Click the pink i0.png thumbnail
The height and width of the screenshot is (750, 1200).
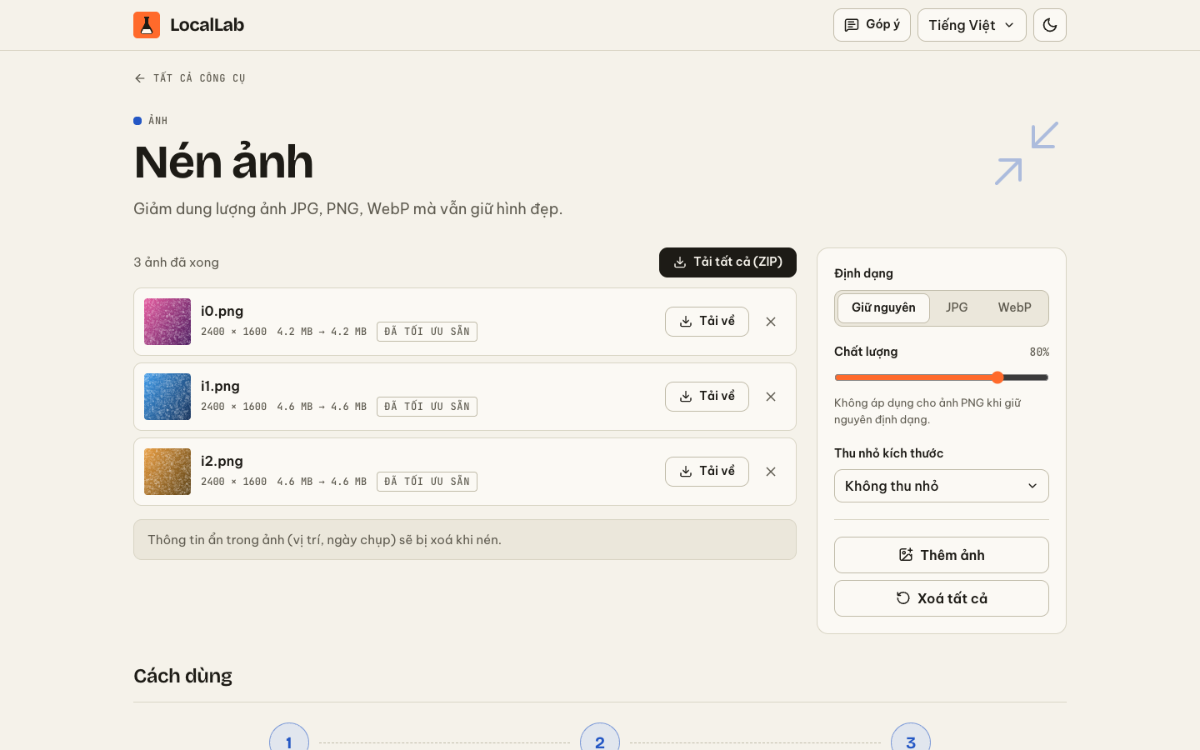tap(167, 322)
